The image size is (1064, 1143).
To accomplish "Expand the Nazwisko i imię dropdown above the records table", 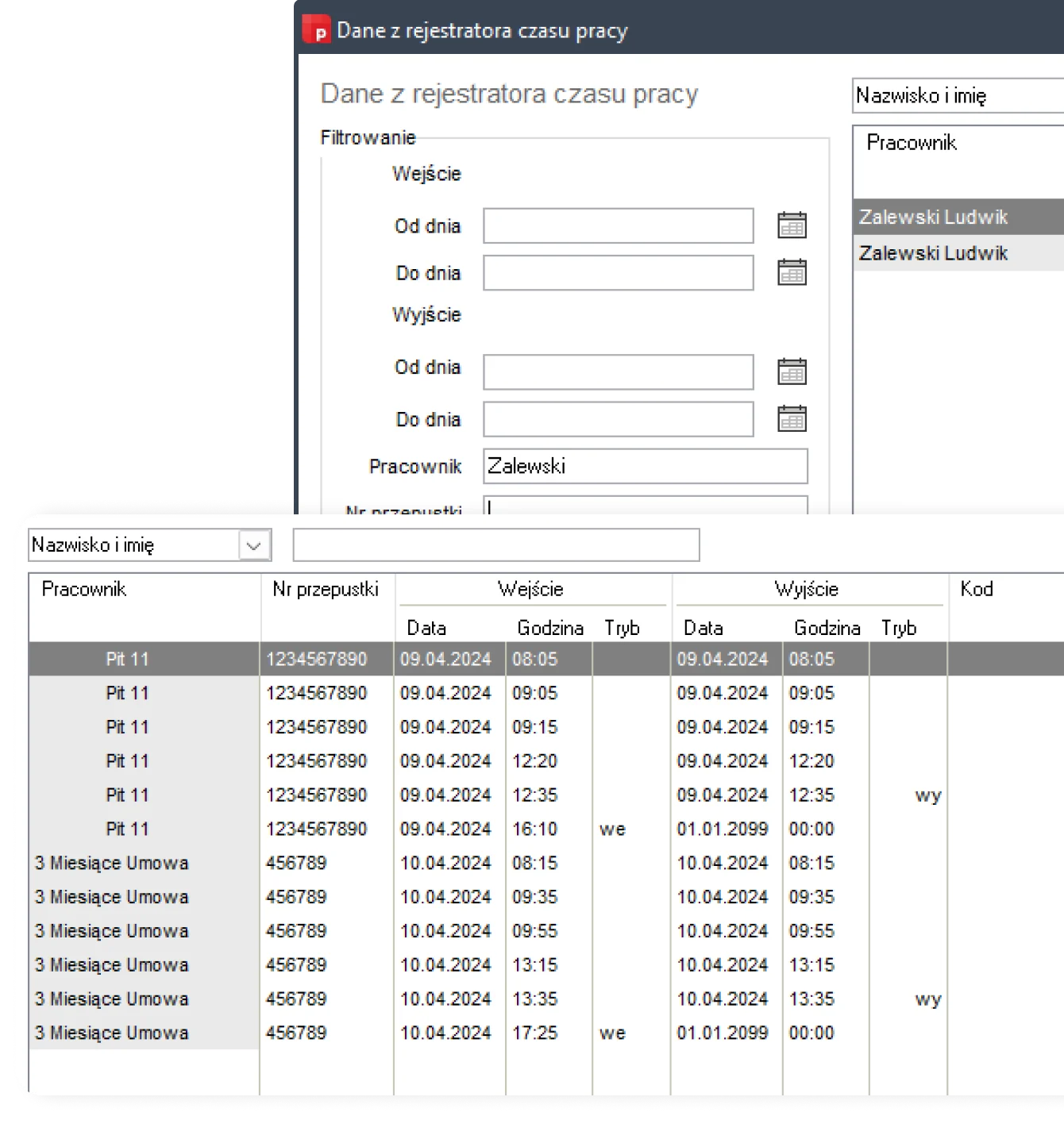I will point(254,545).
